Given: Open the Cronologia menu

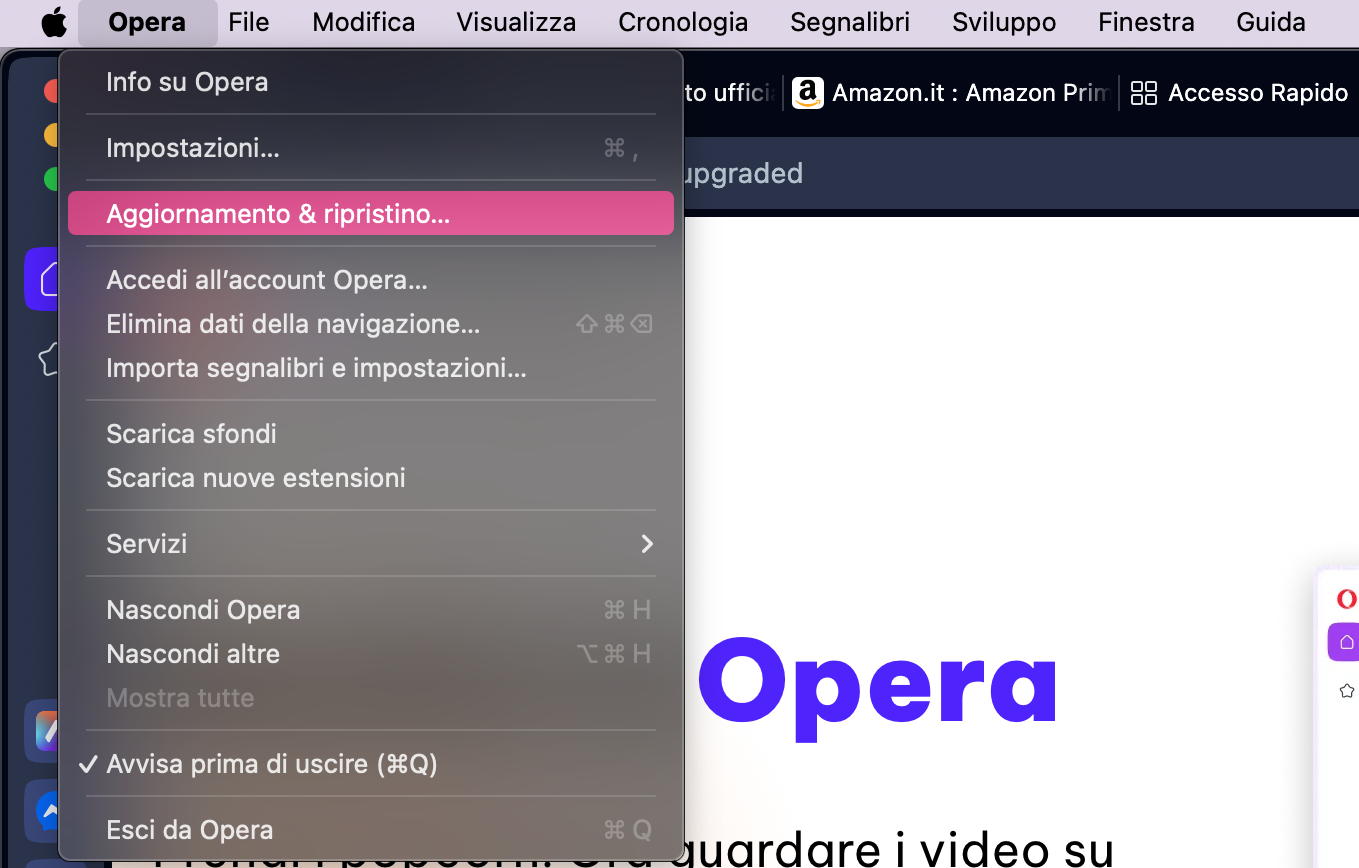Looking at the screenshot, I should coord(683,22).
